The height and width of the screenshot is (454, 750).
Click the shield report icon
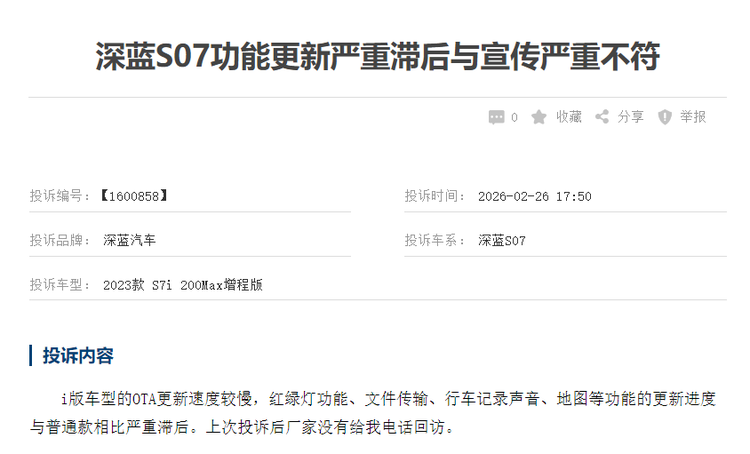coord(664,117)
